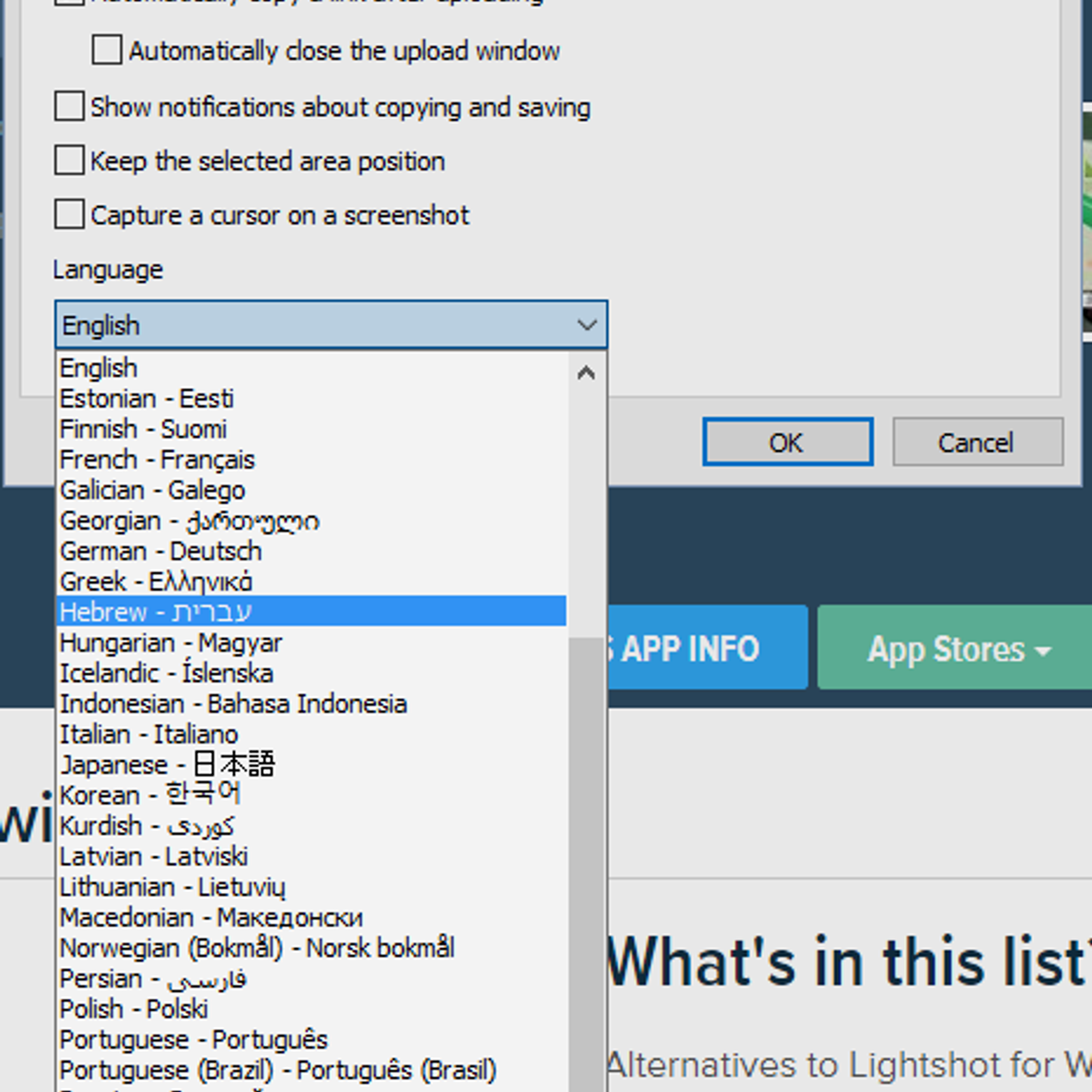Click the language list scrollbar thumb

click(x=586, y=863)
